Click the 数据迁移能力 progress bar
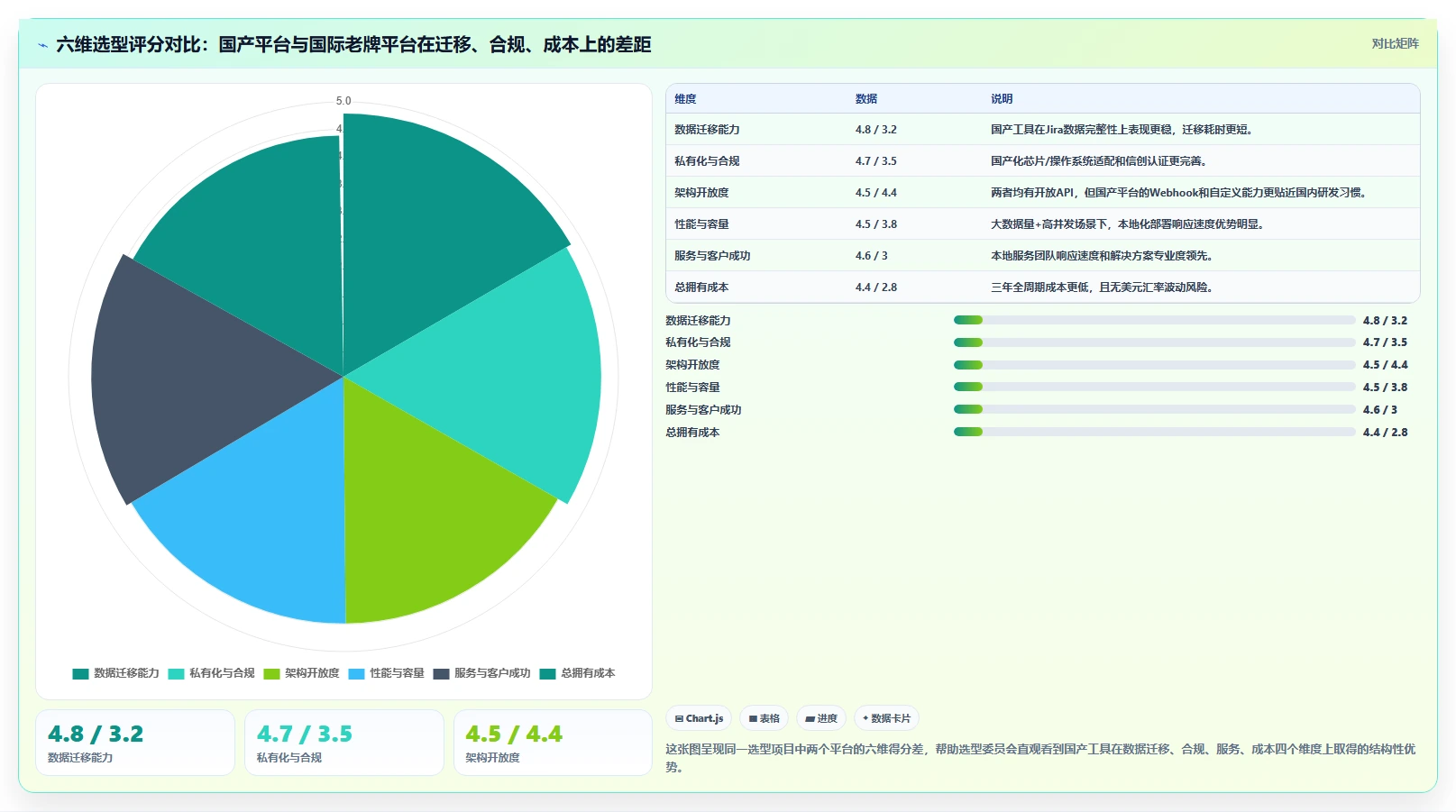This screenshot has width=1456, height=812. point(1155,320)
